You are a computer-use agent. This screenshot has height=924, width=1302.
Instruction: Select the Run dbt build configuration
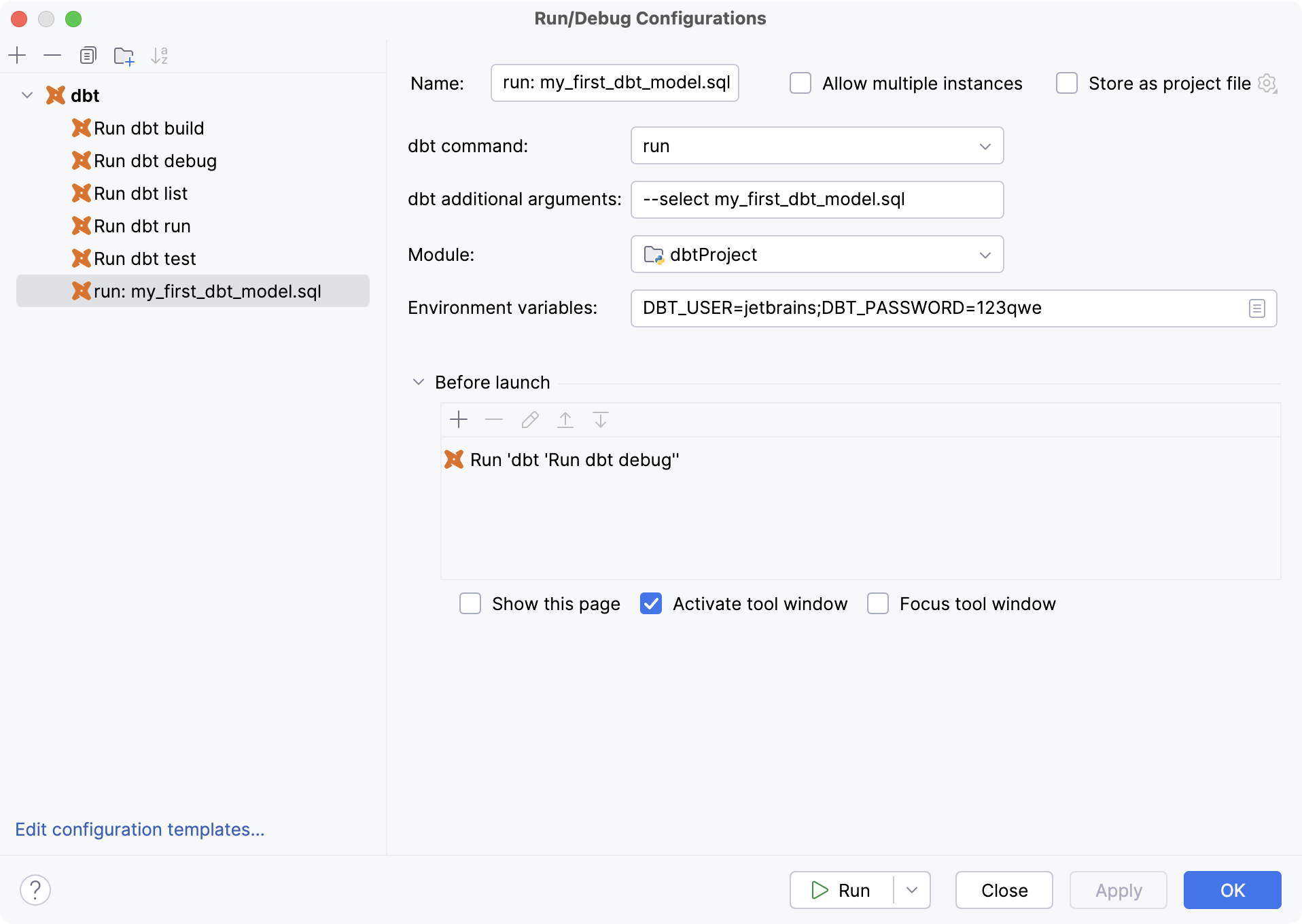[149, 128]
